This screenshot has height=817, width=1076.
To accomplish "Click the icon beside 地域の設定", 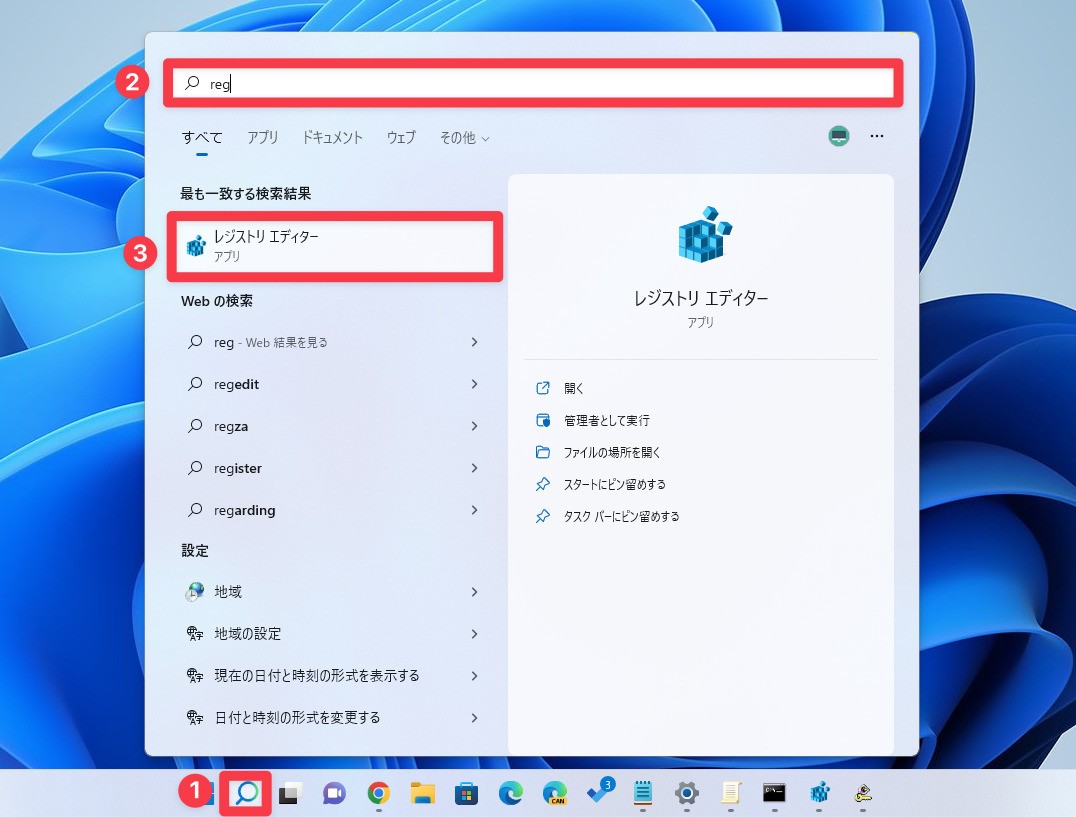I will (x=195, y=633).
